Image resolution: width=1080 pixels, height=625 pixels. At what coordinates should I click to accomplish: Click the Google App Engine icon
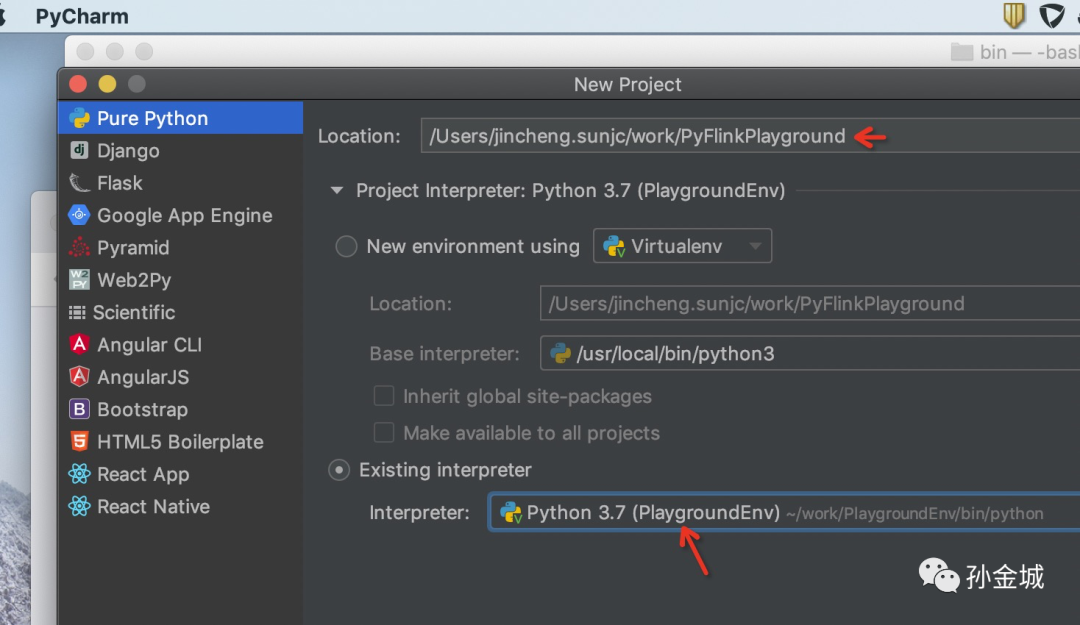tap(79, 215)
